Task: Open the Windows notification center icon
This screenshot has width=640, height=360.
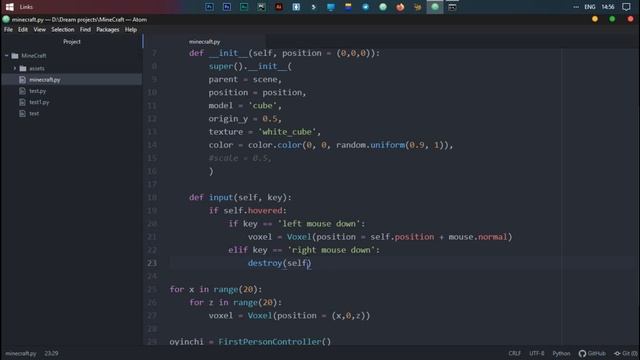Action: [626, 7]
